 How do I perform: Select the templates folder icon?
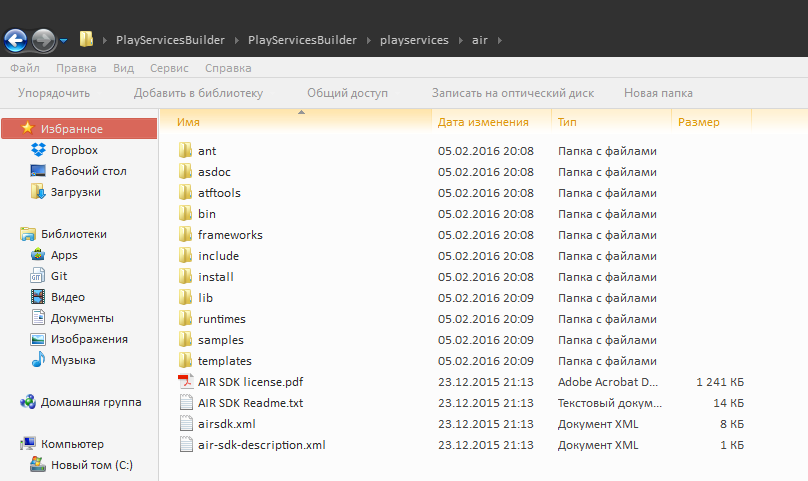pos(186,360)
